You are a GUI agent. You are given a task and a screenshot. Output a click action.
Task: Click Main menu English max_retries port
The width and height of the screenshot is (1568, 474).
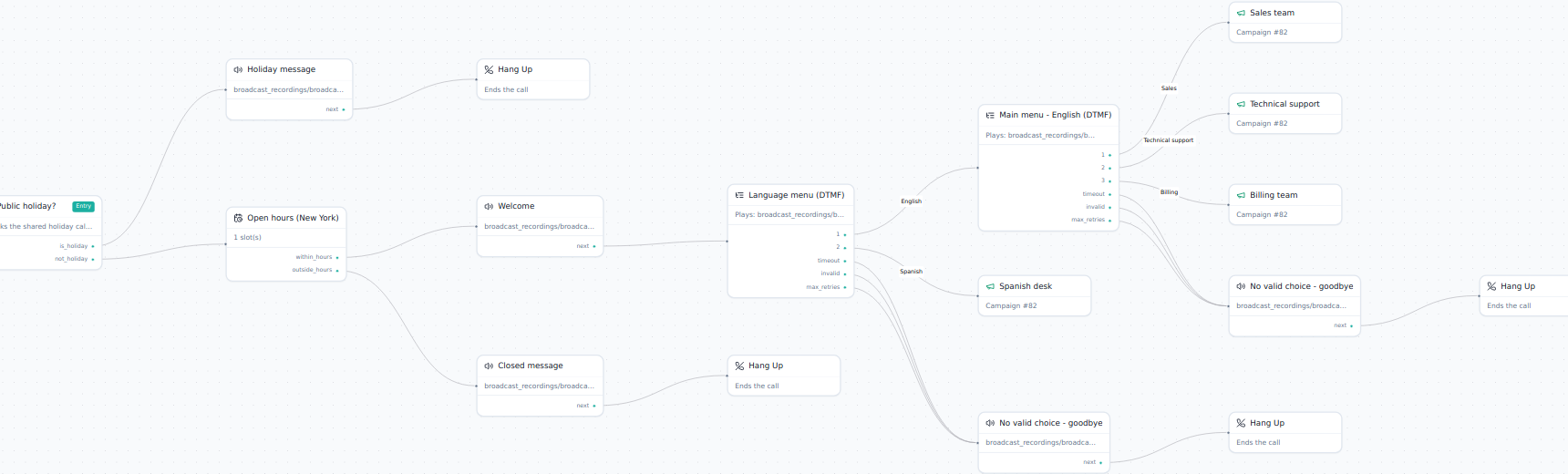point(1109,220)
